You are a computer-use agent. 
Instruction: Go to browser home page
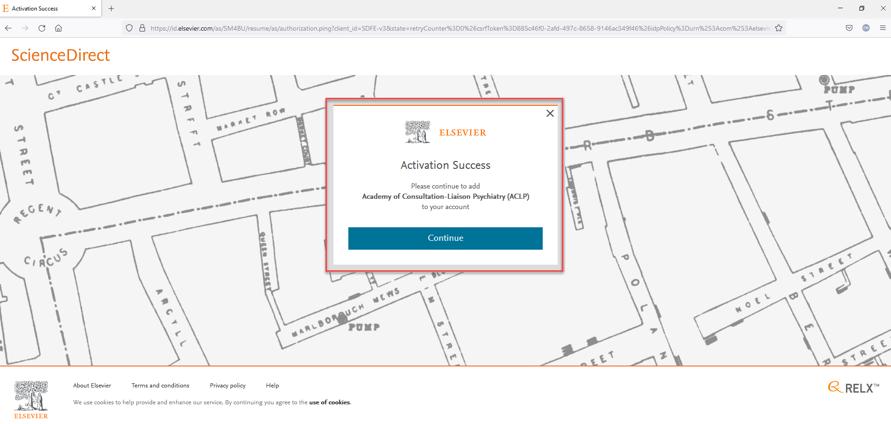[x=58, y=28]
